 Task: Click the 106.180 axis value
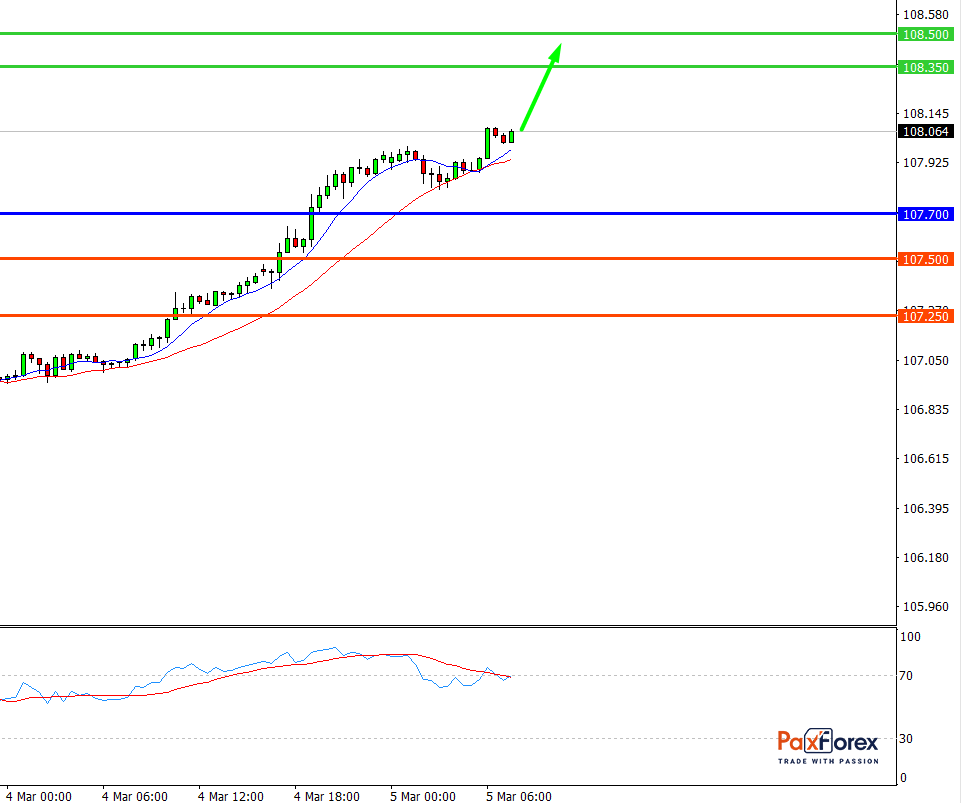click(926, 558)
